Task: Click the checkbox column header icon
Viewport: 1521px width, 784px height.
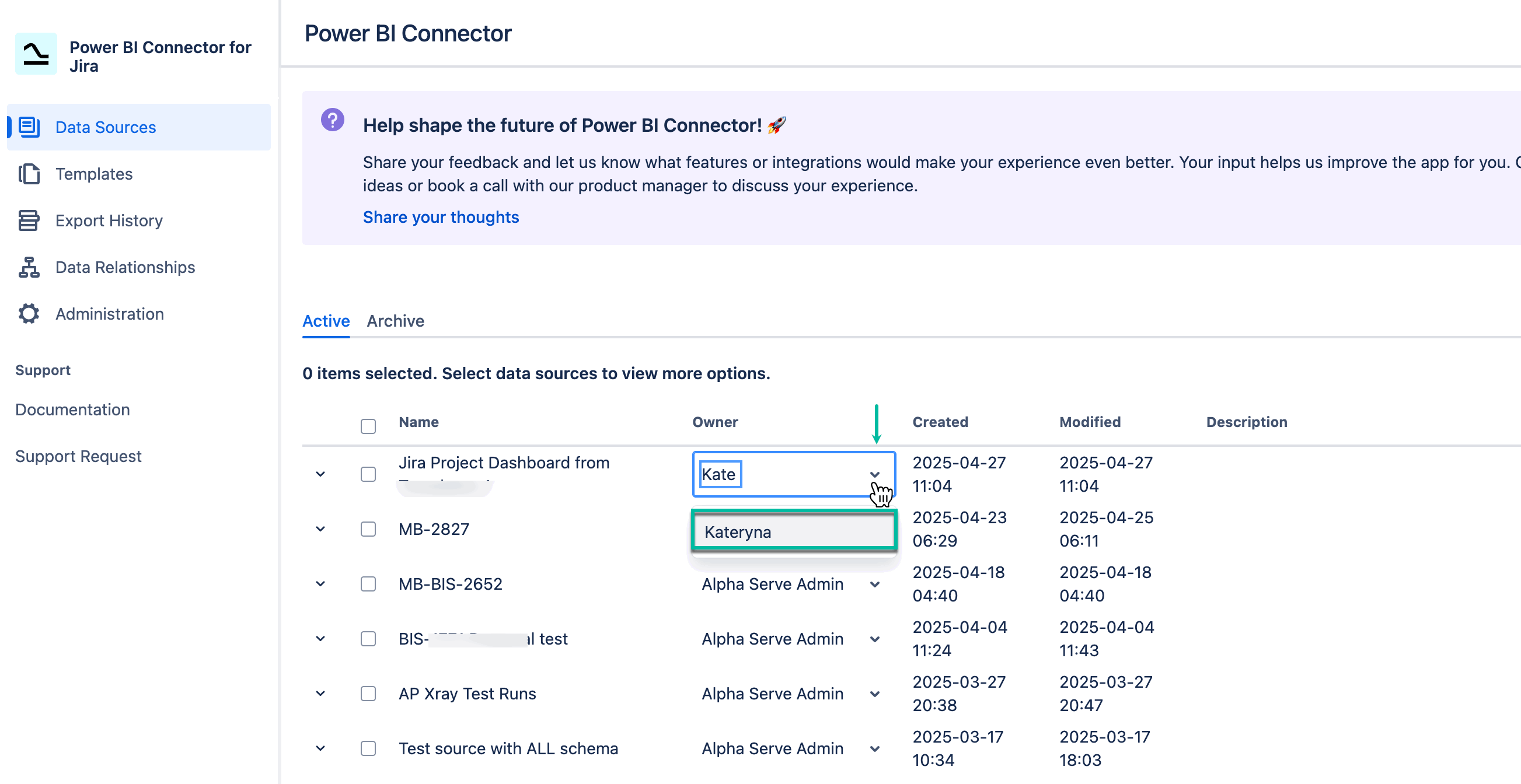Action: 368,425
